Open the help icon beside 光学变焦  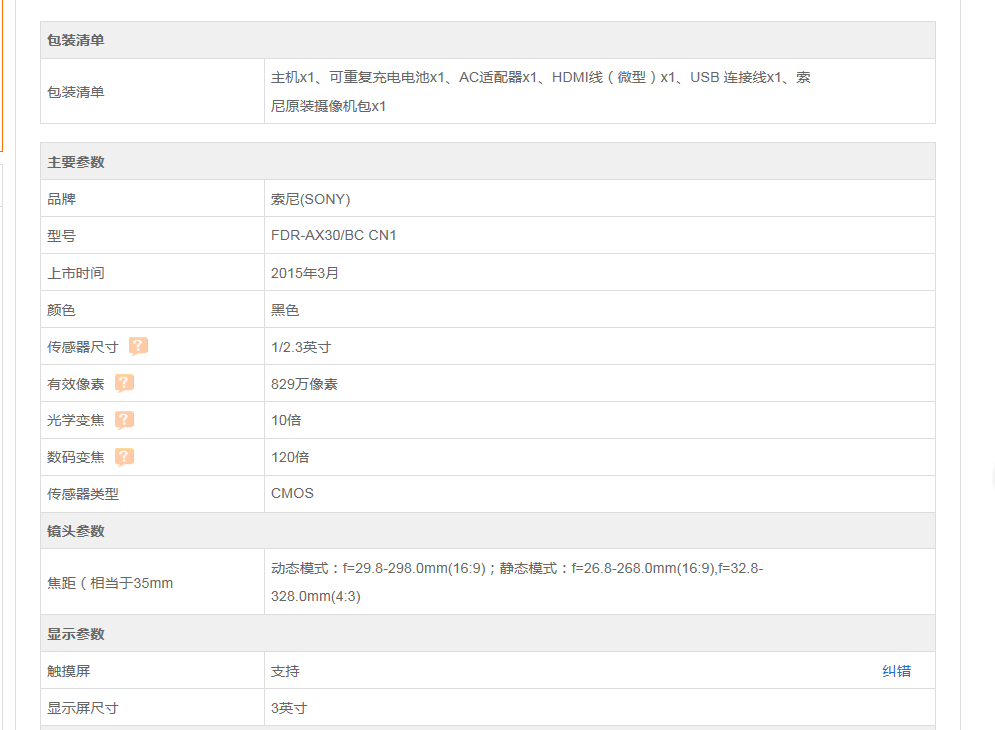pos(124,420)
